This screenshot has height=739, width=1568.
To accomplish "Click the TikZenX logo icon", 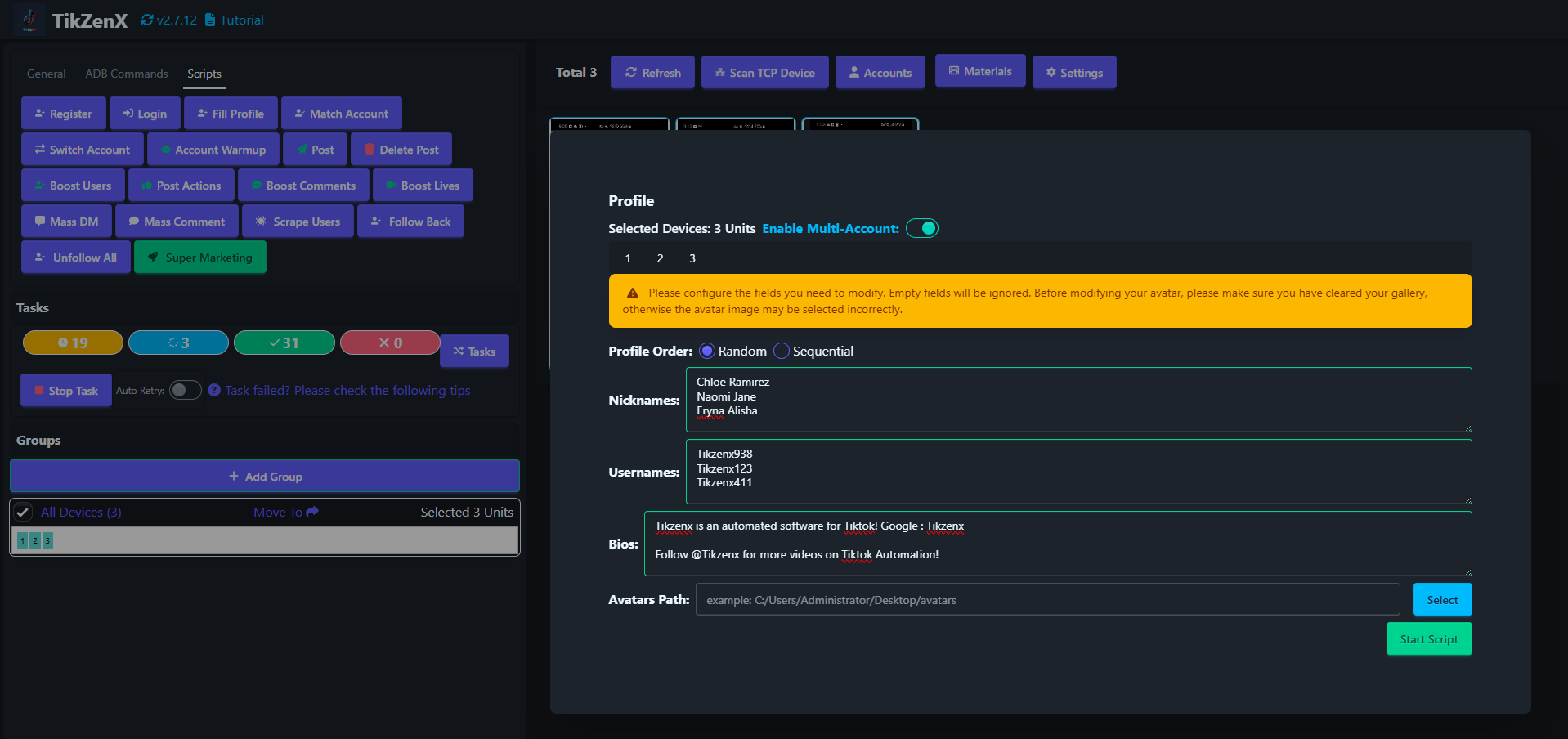I will click(x=29, y=20).
